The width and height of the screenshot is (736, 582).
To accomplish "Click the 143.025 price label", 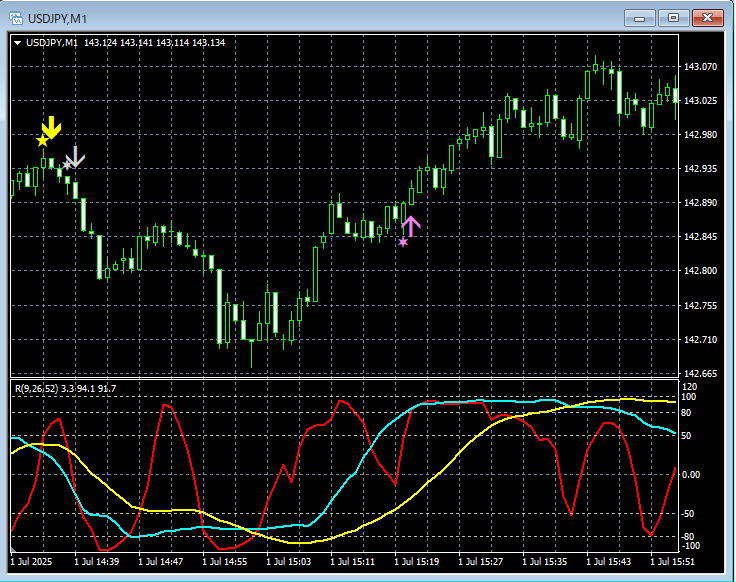I will [700, 100].
